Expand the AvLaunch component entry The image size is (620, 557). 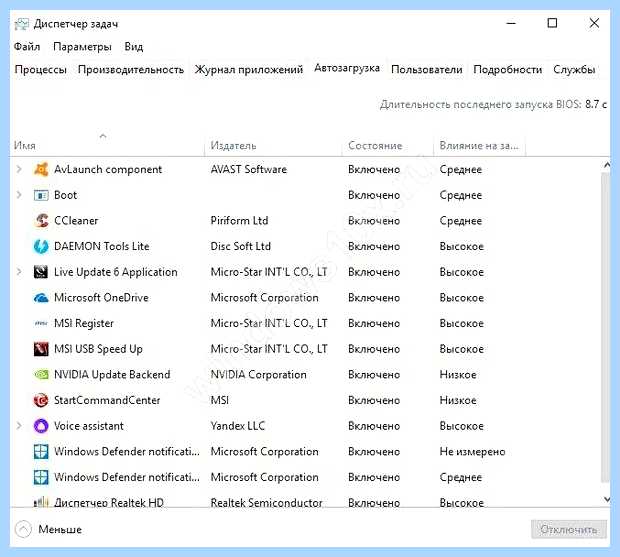pyautogui.click(x=19, y=169)
